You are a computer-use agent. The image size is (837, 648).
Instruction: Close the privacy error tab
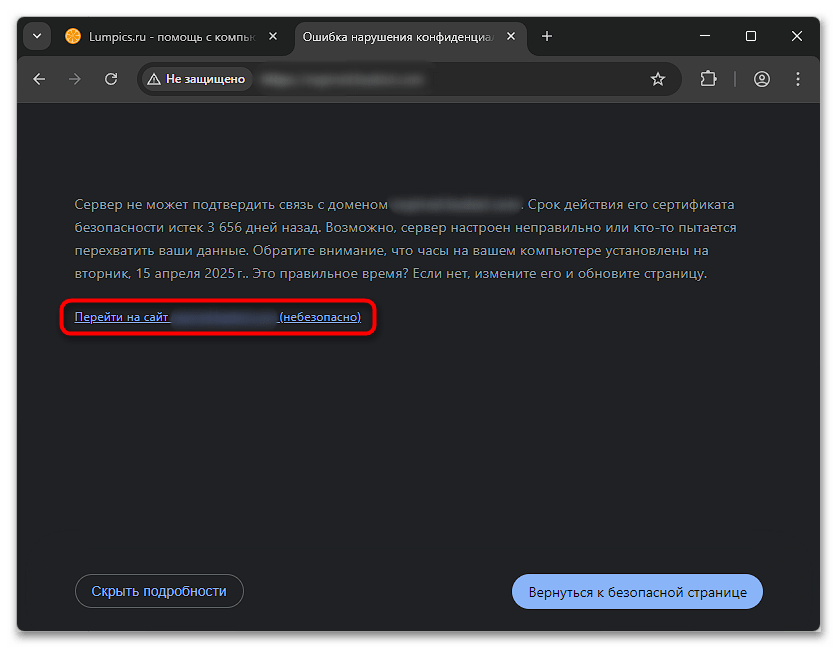pos(511,36)
